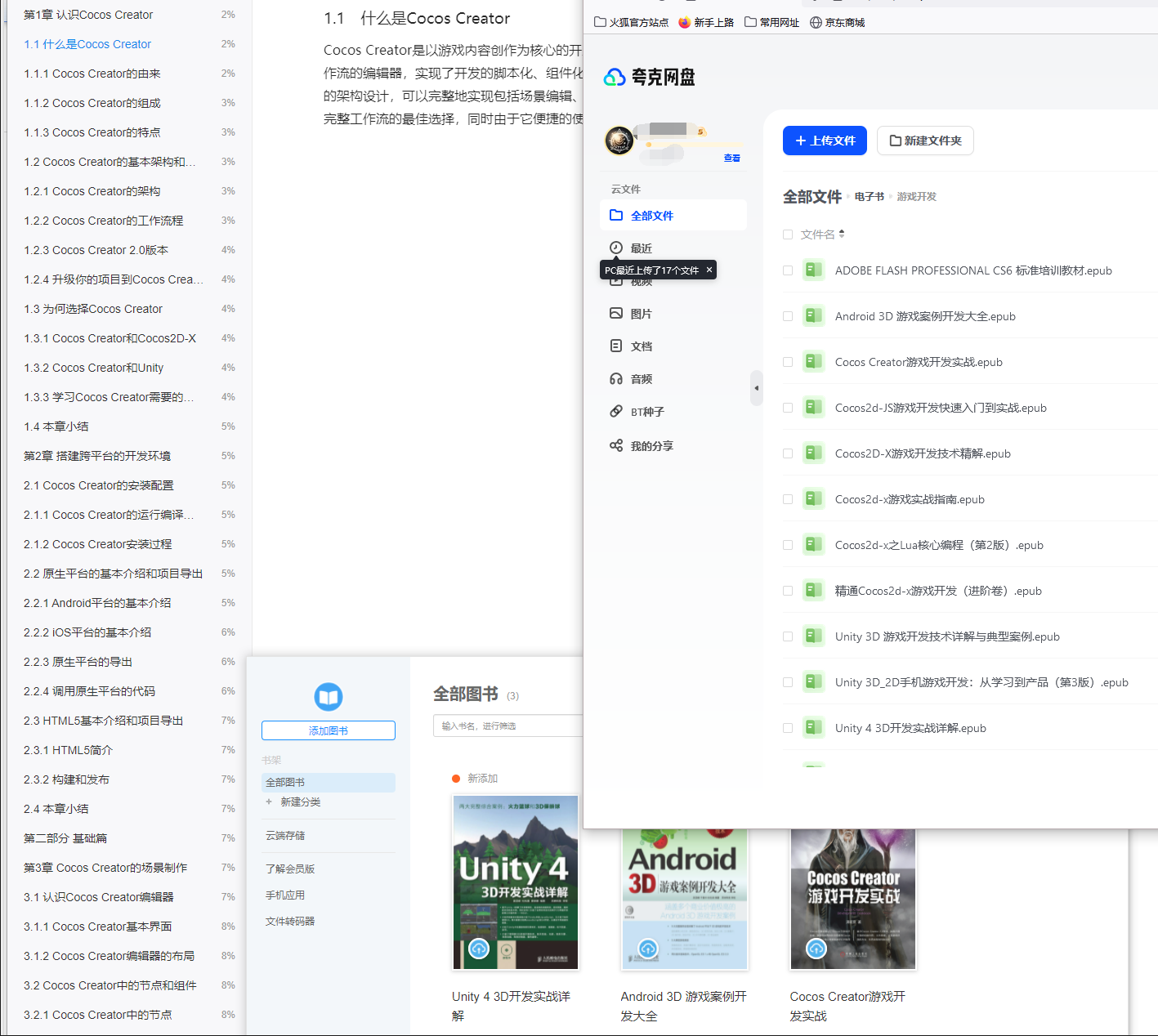Click the 上传文件 upload button
The width and height of the screenshot is (1158, 1036).
(x=825, y=141)
